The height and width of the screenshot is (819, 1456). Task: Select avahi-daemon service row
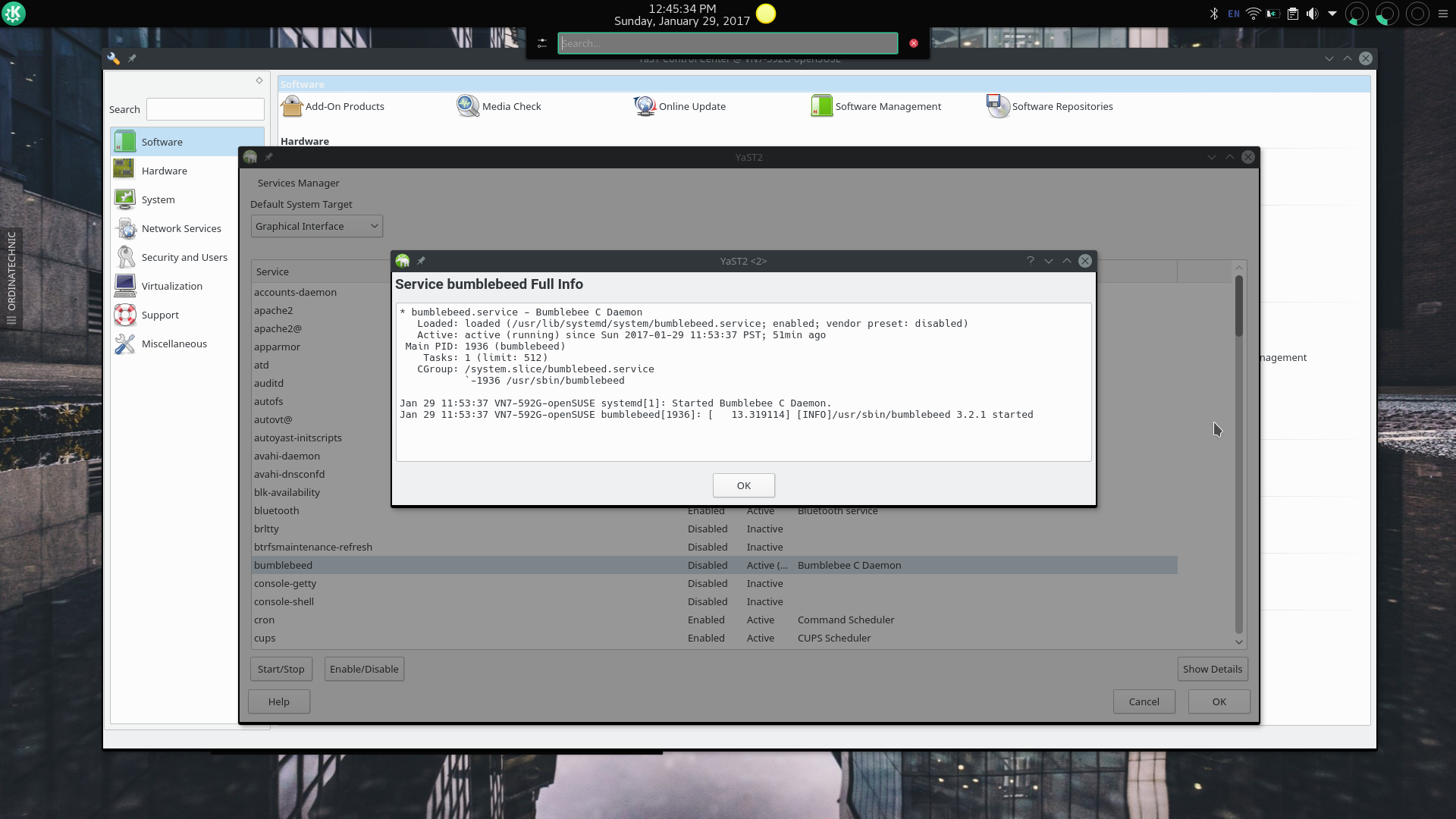point(322,456)
